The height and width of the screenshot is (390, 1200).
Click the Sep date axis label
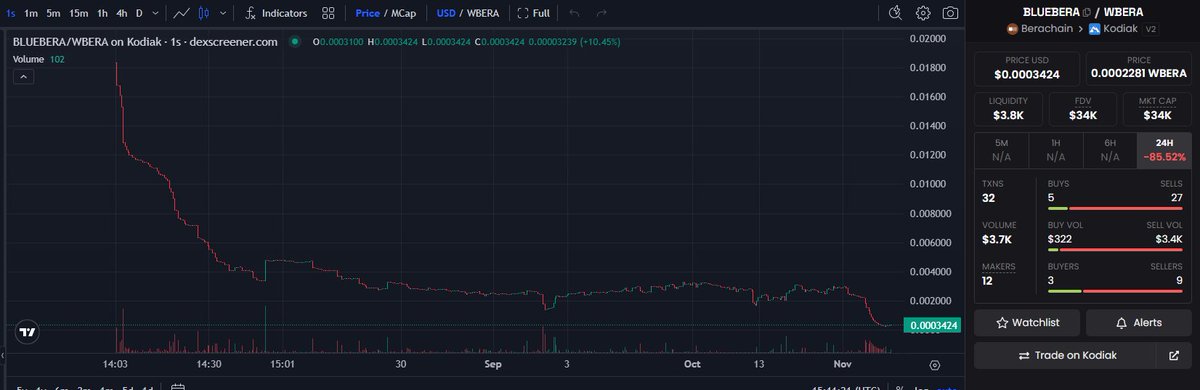[x=492, y=365]
